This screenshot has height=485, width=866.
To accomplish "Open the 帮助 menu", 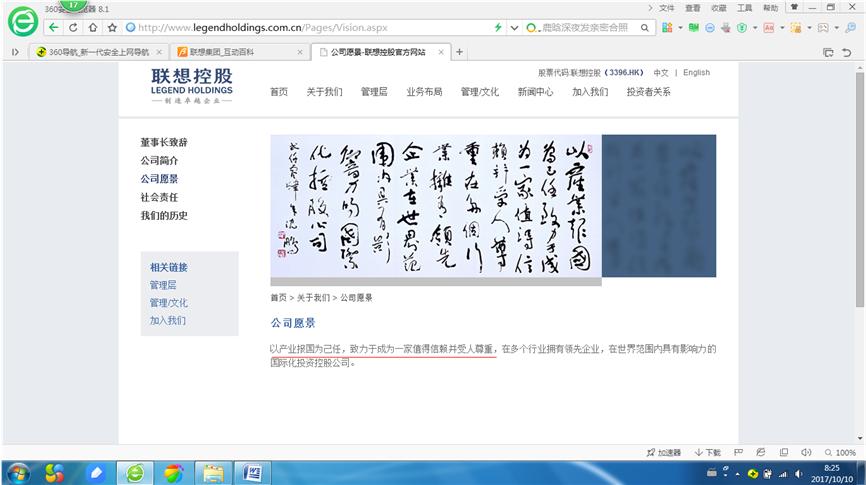I will [x=770, y=8].
